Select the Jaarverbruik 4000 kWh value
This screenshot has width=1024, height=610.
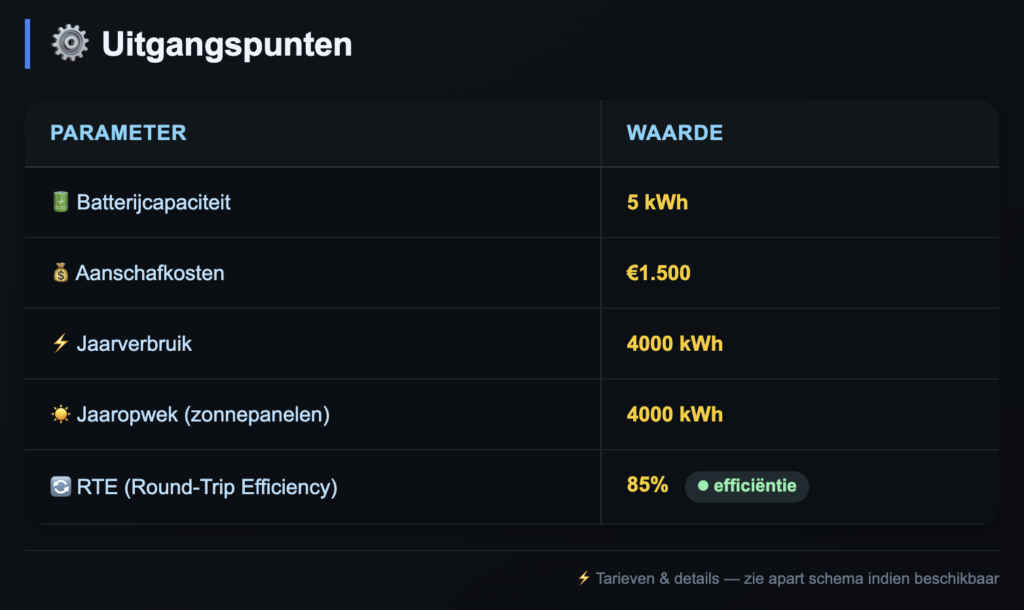pyautogui.click(x=674, y=344)
